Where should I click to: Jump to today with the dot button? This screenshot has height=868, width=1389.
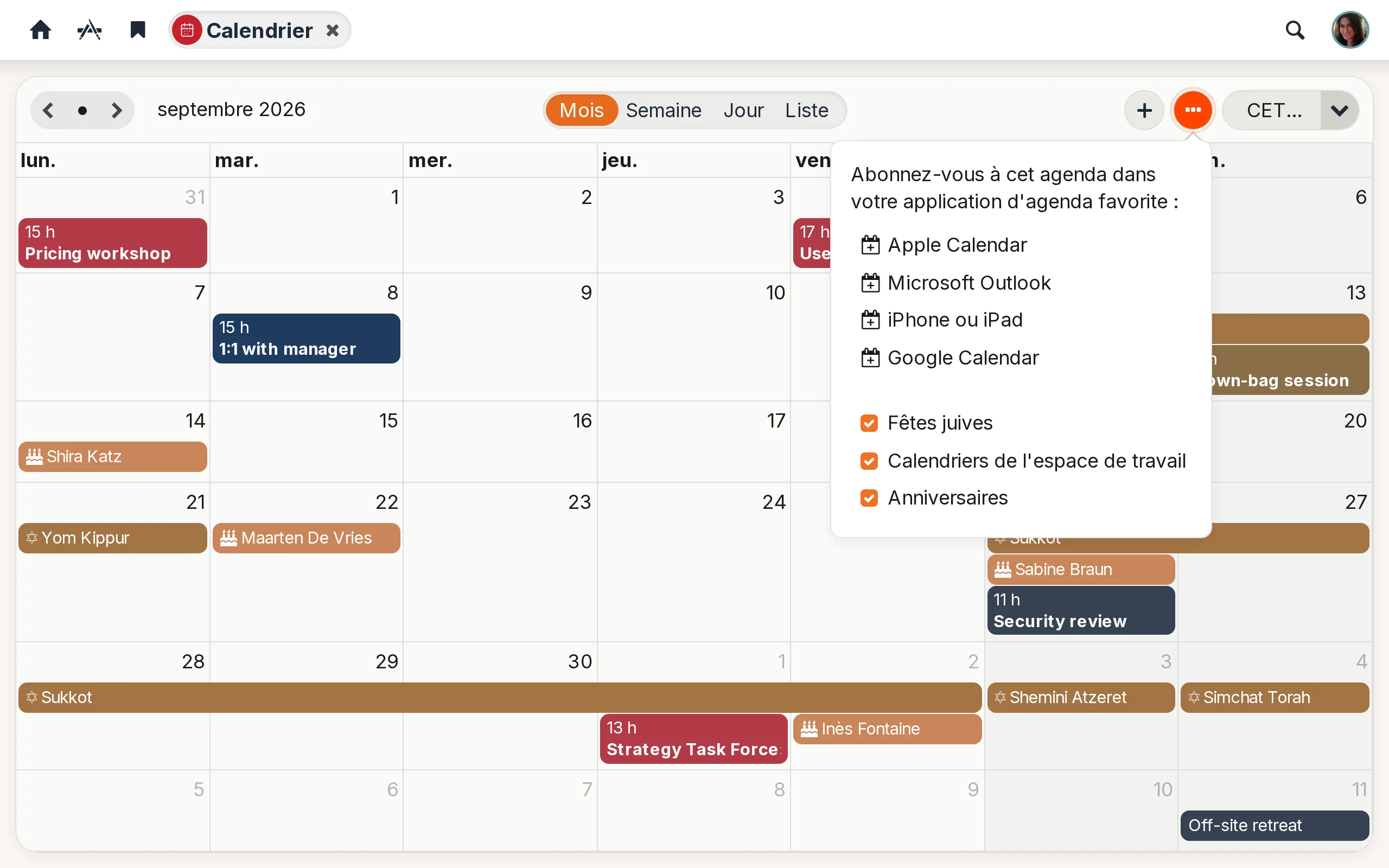pos(82,110)
